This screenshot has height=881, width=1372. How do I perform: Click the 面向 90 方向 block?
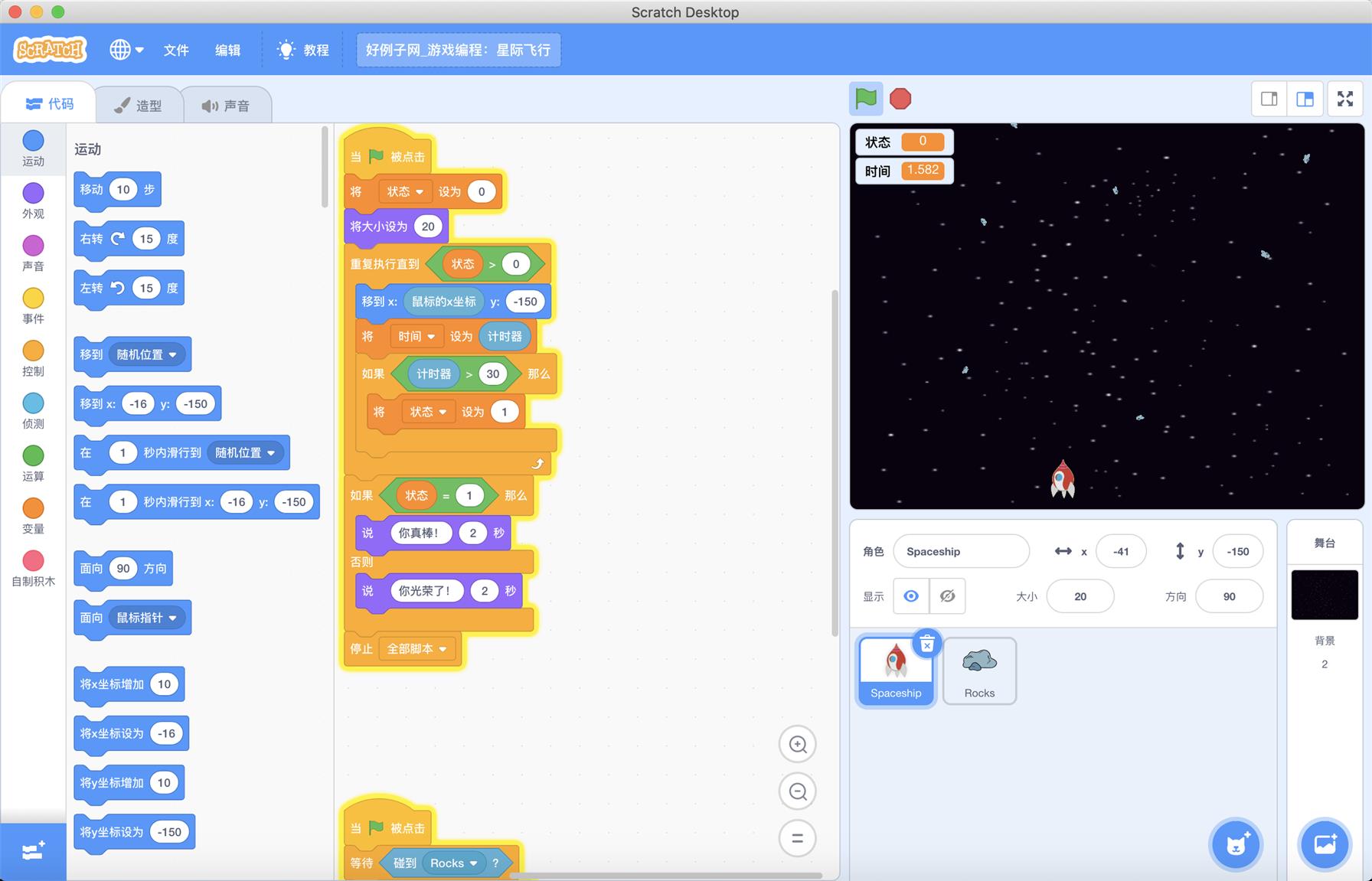[x=123, y=569]
